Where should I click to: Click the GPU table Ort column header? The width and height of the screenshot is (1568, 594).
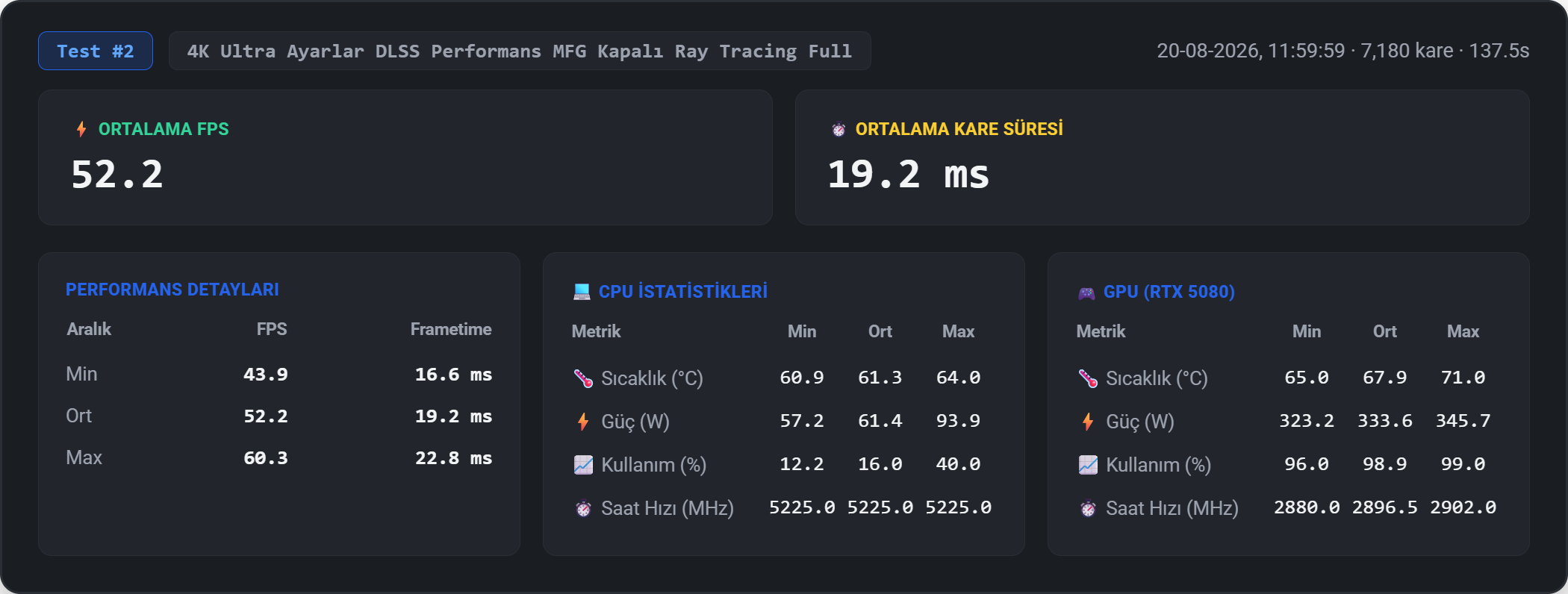point(1385,331)
